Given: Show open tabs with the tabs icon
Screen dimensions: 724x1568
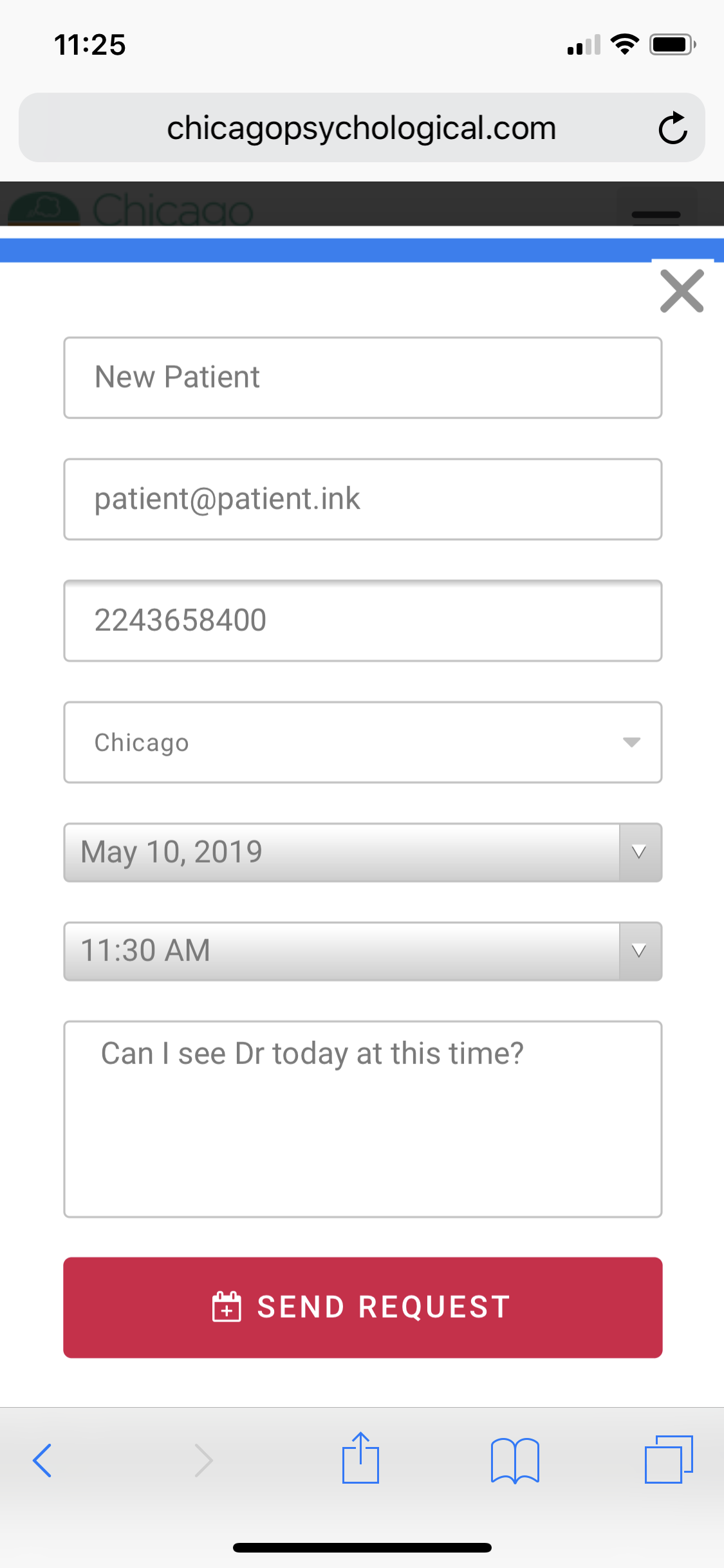Looking at the screenshot, I should point(669,1459).
